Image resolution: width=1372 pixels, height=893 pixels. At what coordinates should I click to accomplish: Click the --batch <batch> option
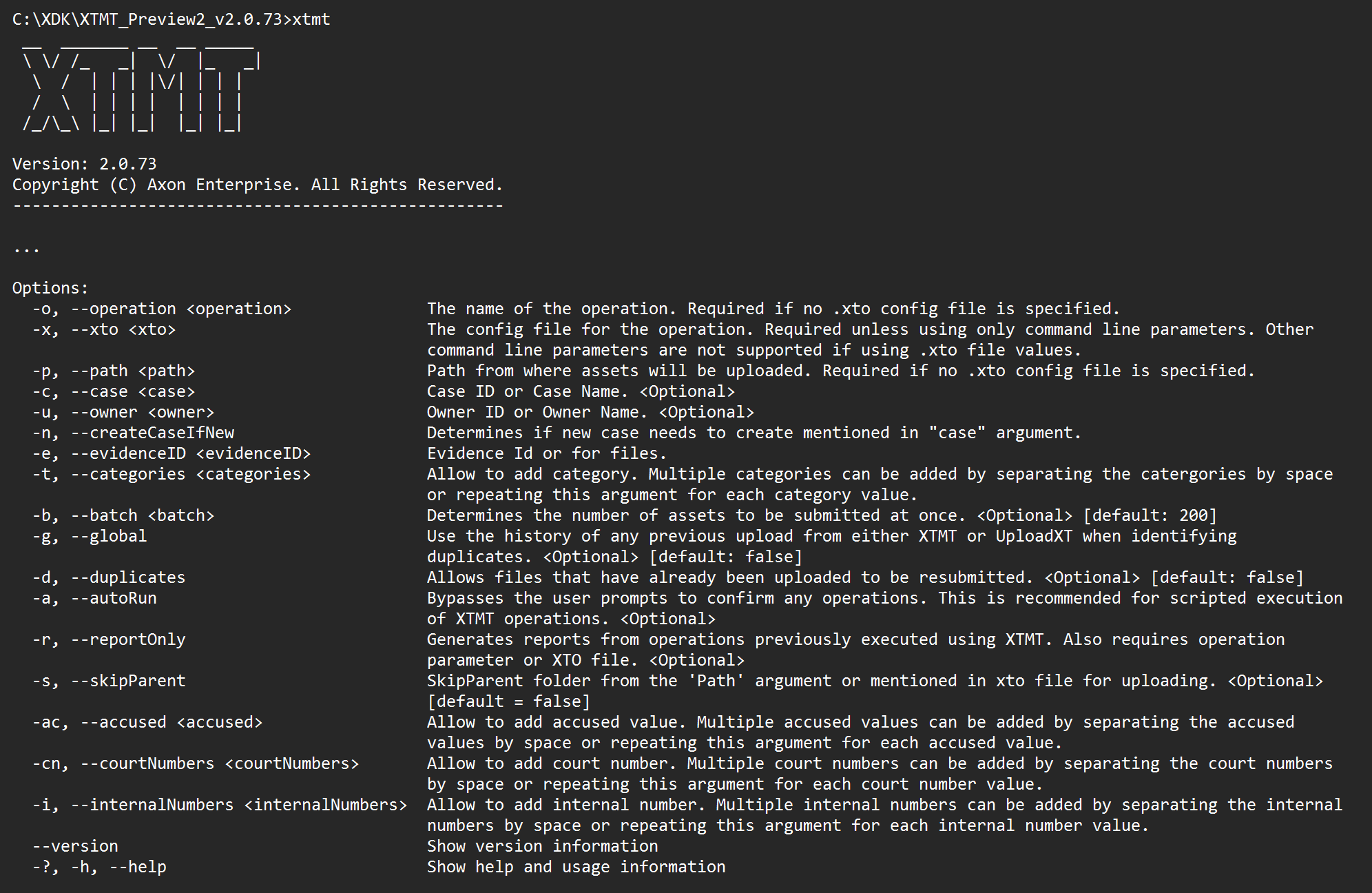click(143, 515)
